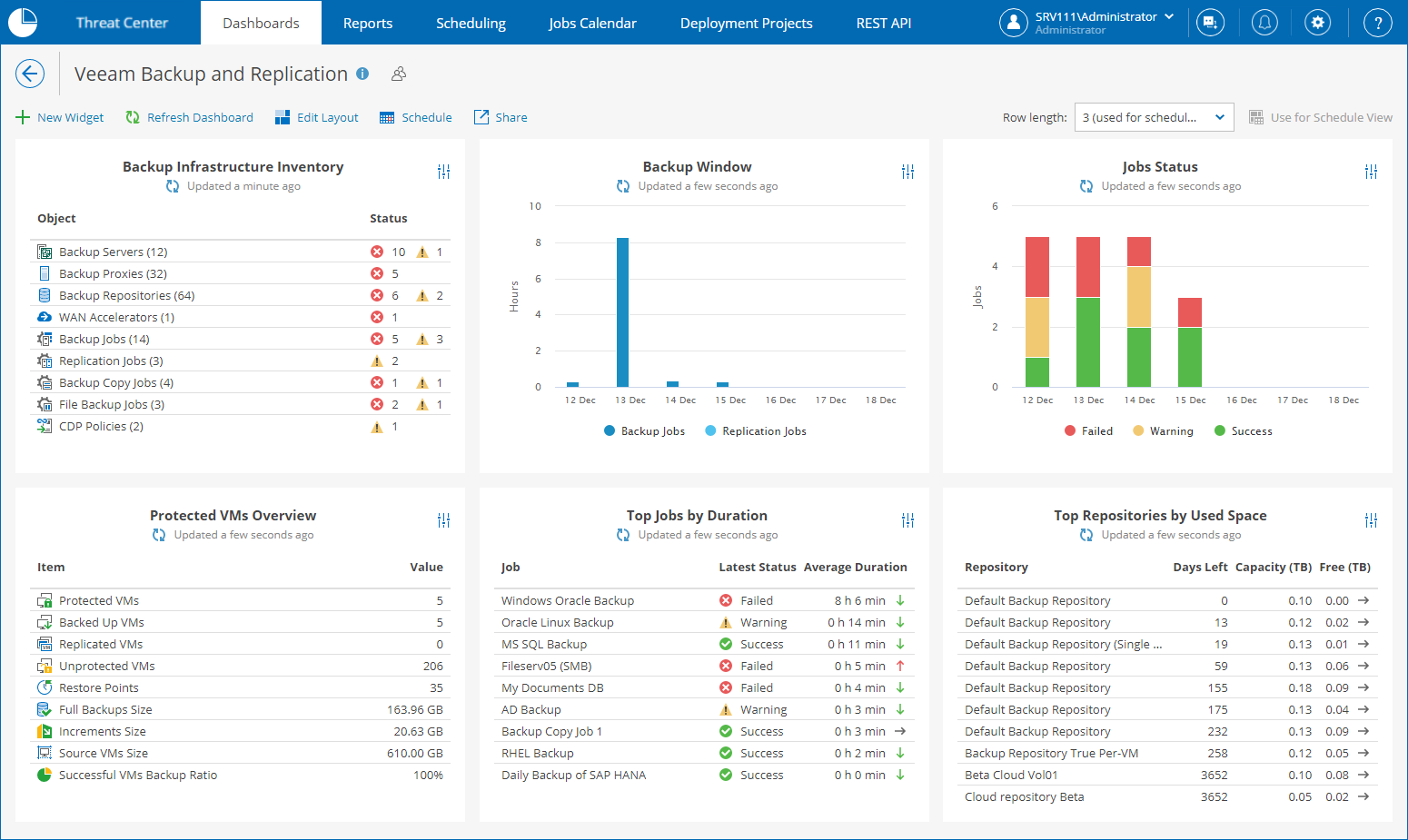Click the chat feedback icon in header
This screenshot has height=840, width=1408.
(x=1210, y=23)
